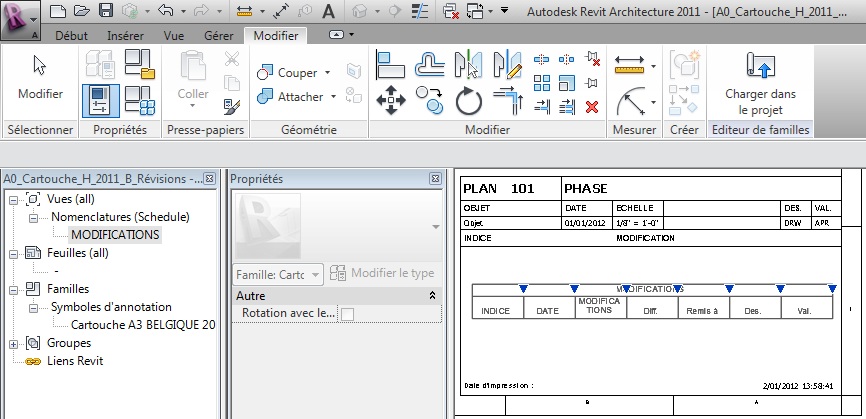Screen dimensions: 866x419
Task: Toggle the Properties palette button
Action: pos(101,100)
